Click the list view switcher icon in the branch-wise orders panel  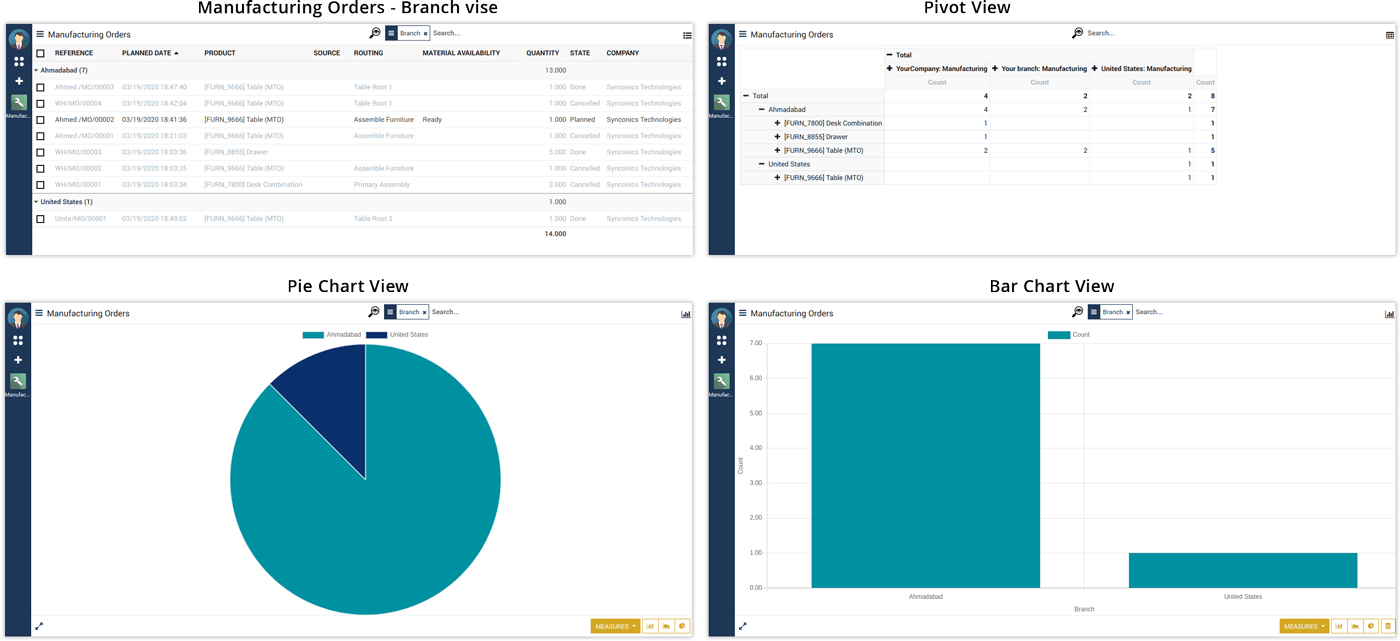tap(687, 35)
